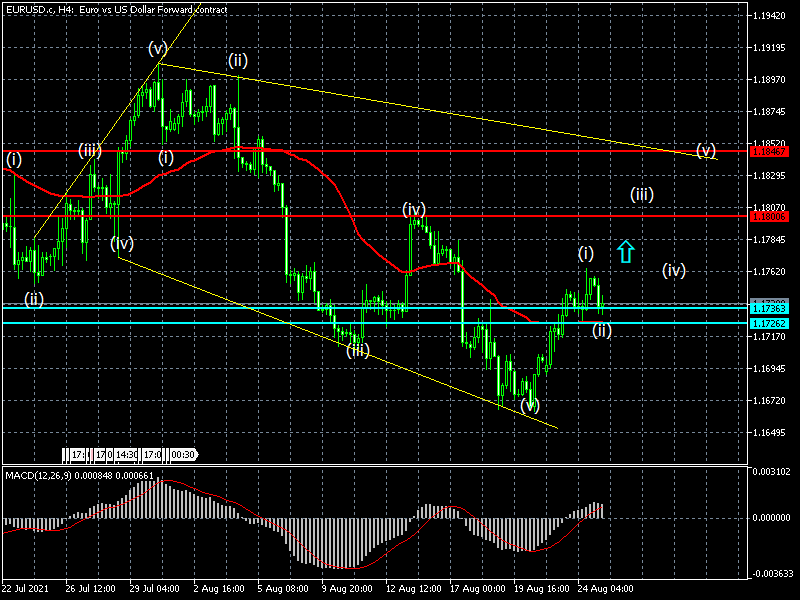The height and width of the screenshot is (600, 800).
Task: Click the 1.19420 value on the price scale
Action: click(x=771, y=17)
